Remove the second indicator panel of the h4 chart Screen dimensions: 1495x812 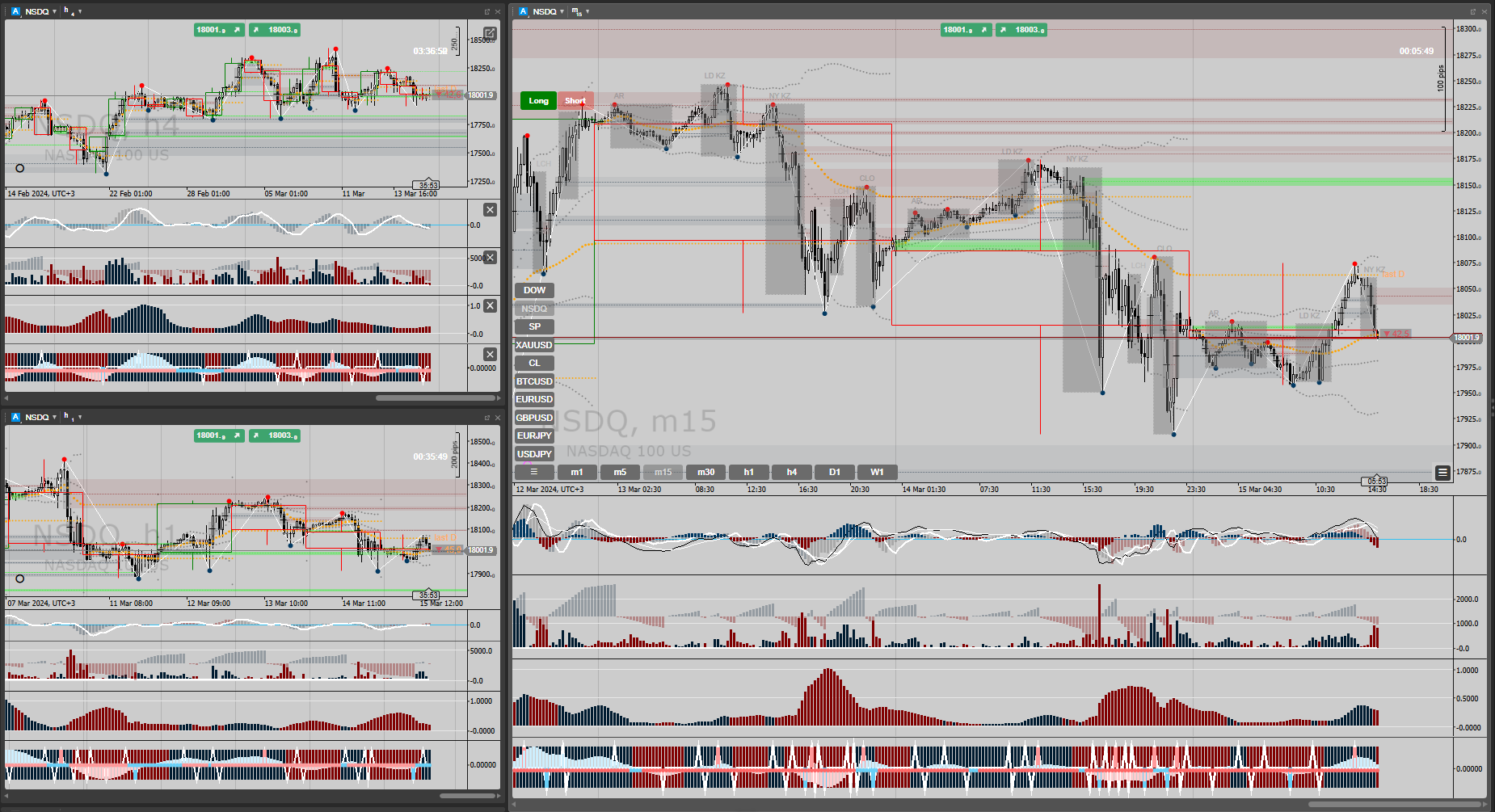(490, 258)
